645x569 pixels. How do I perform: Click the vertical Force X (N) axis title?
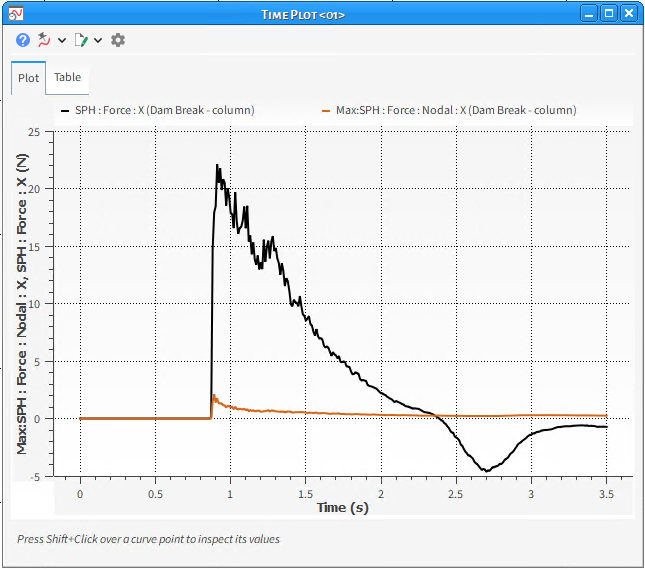click(x=21, y=304)
